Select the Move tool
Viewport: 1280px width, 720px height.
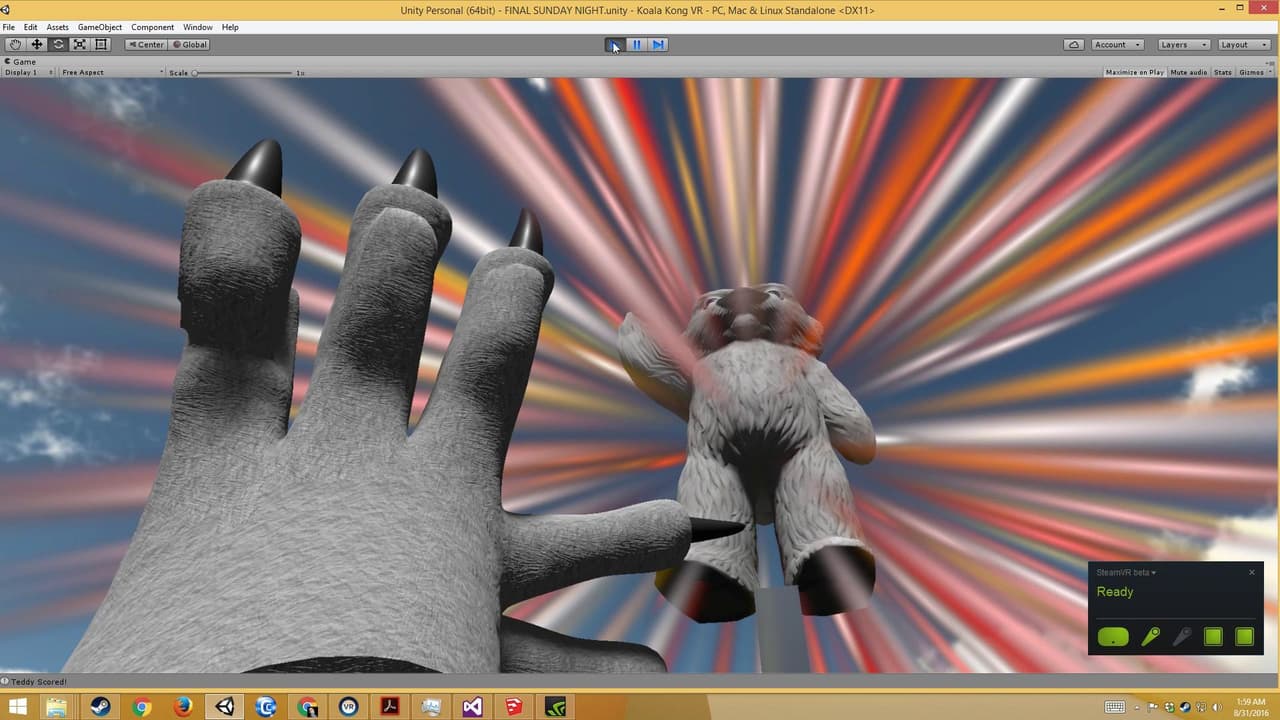(x=37, y=45)
